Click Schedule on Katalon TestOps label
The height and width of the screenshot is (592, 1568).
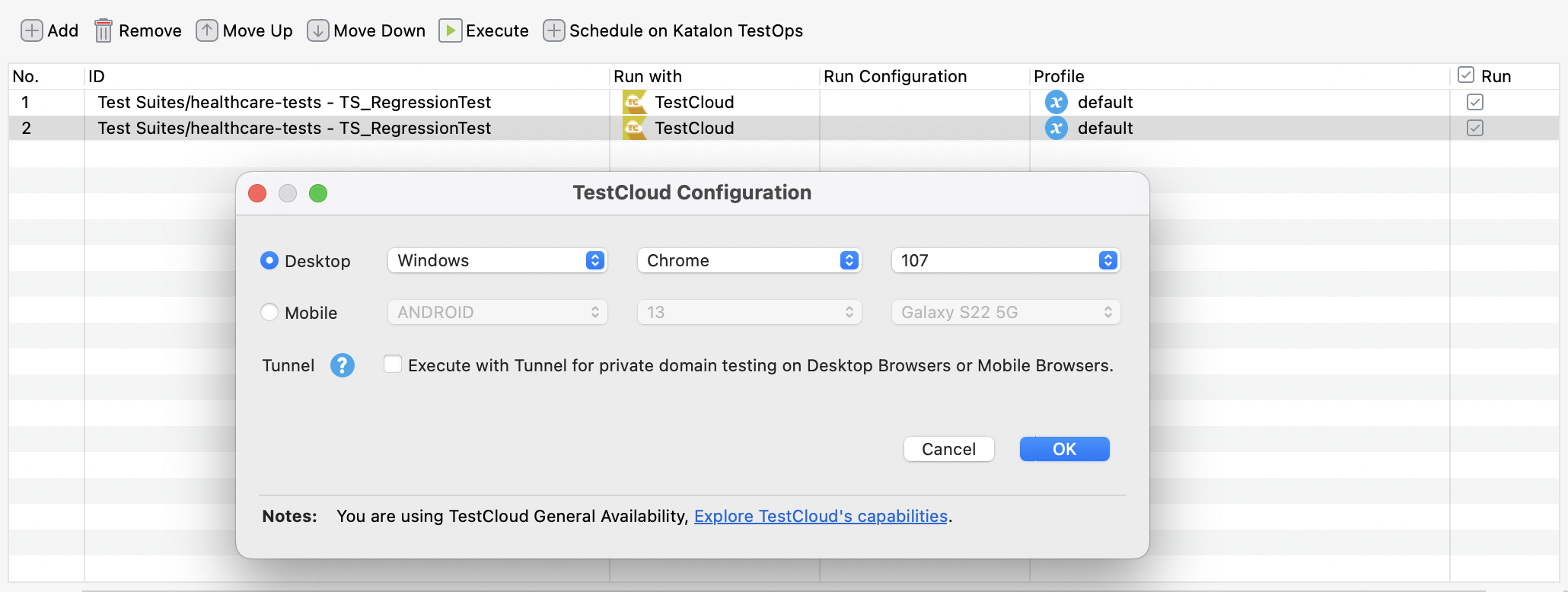(x=686, y=30)
